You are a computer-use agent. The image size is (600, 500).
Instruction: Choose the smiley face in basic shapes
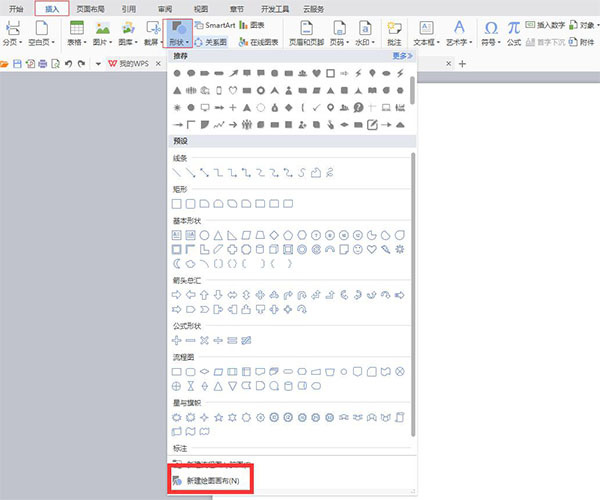pyautogui.click(x=358, y=249)
